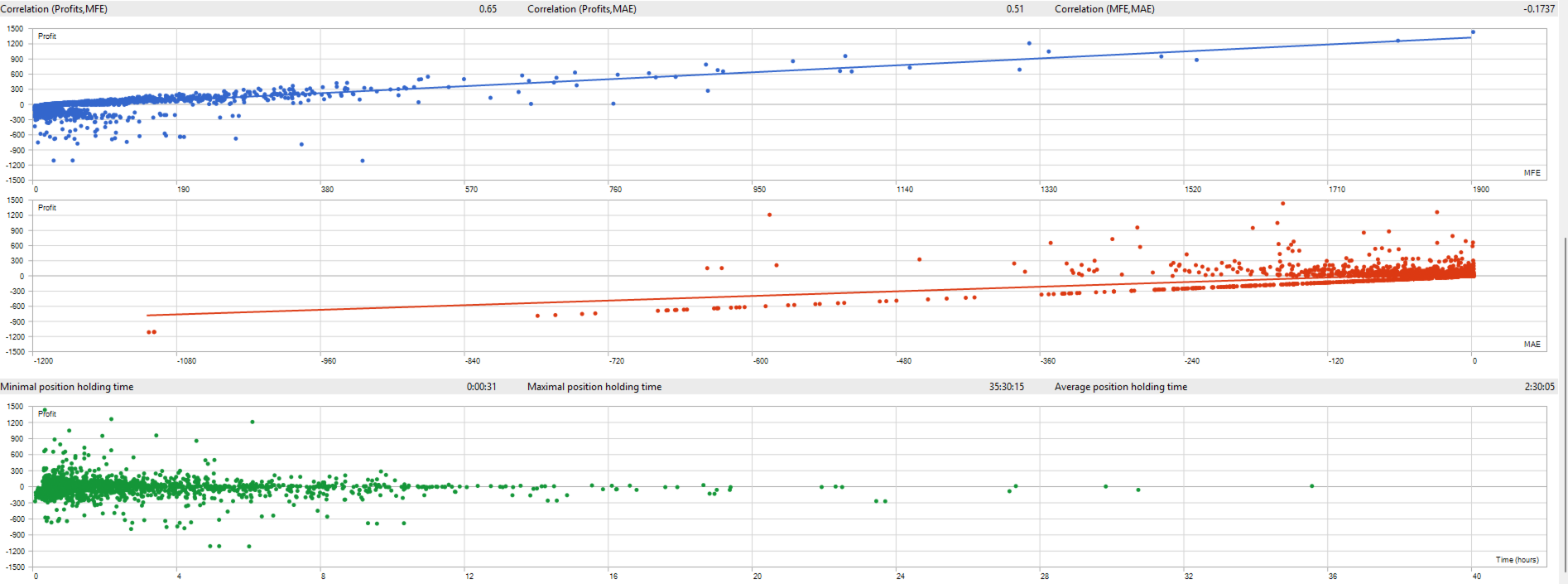Click the blue data point at MFE 1900
Image resolution: width=1568 pixels, height=584 pixels.
pyautogui.click(x=1473, y=32)
